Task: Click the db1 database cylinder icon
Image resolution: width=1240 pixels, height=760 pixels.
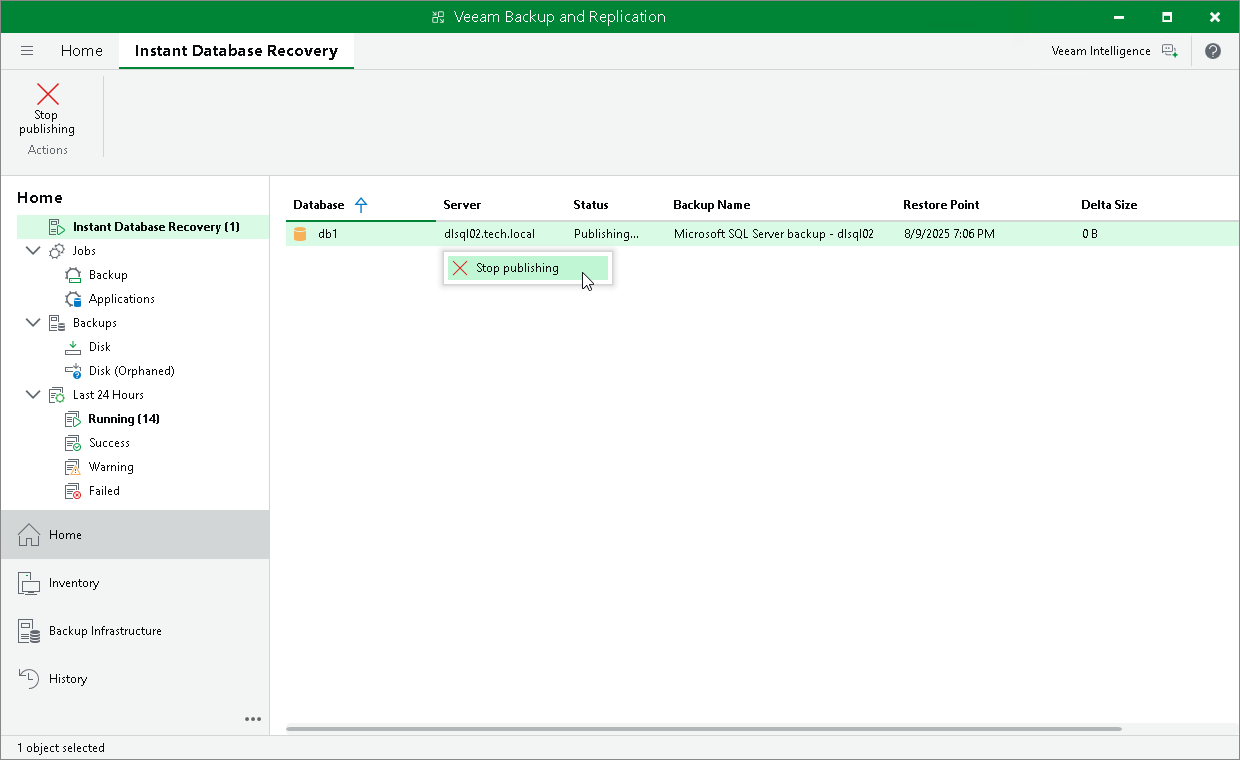Action: [299, 234]
